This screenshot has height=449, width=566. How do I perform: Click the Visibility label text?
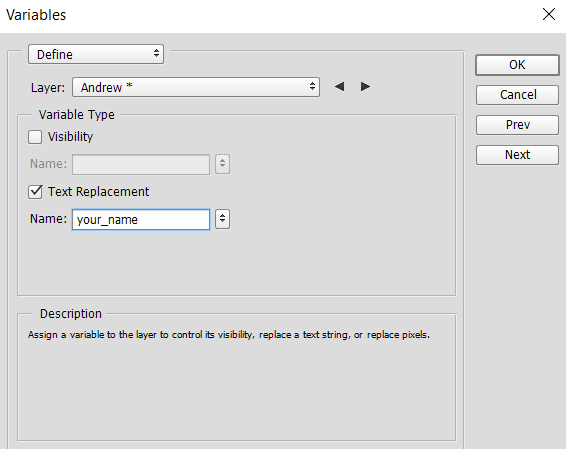(70, 137)
